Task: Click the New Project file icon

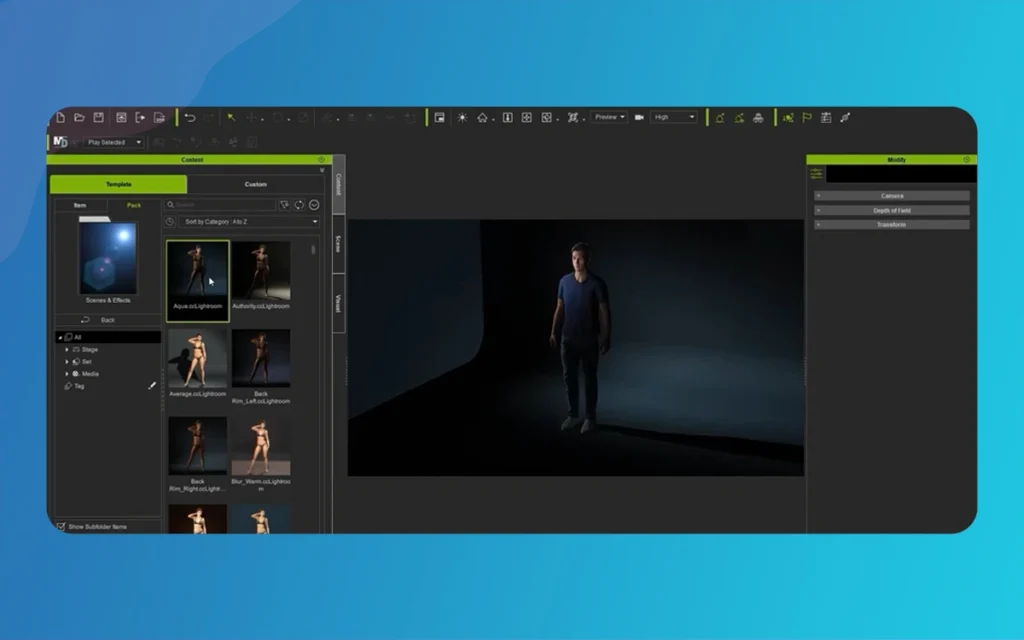Action: click(61, 118)
